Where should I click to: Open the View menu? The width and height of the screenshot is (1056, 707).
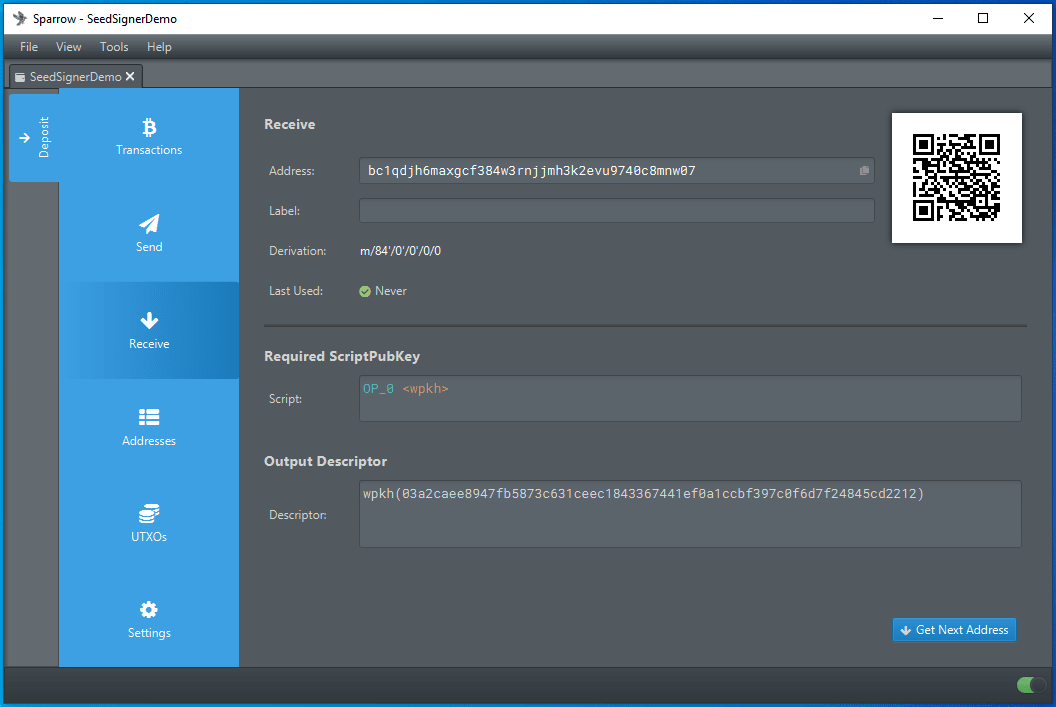pyautogui.click(x=69, y=47)
